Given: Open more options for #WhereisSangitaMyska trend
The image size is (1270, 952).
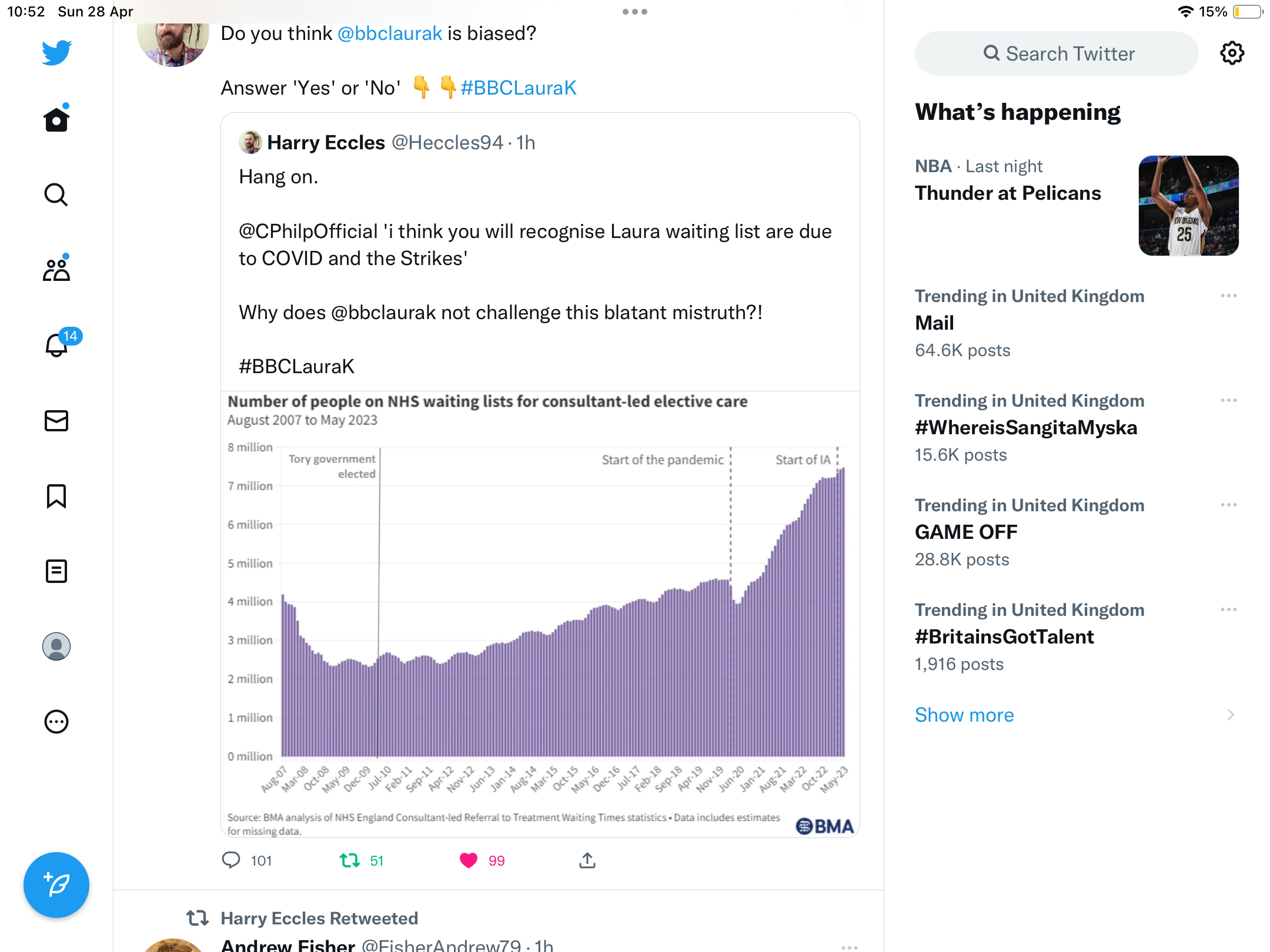Looking at the screenshot, I should pos(1228,400).
